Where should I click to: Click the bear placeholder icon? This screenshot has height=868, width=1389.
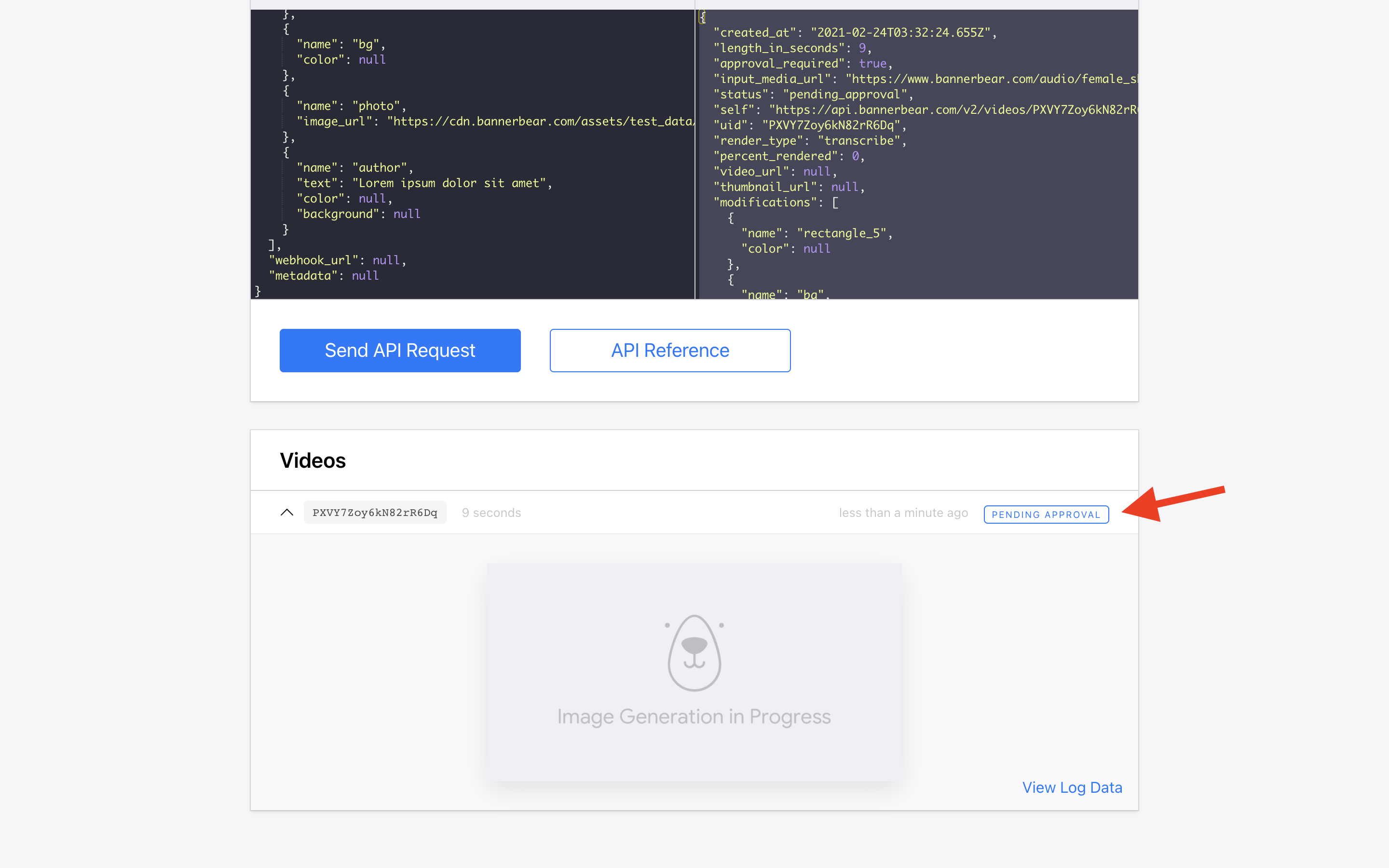tap(694, 653)
